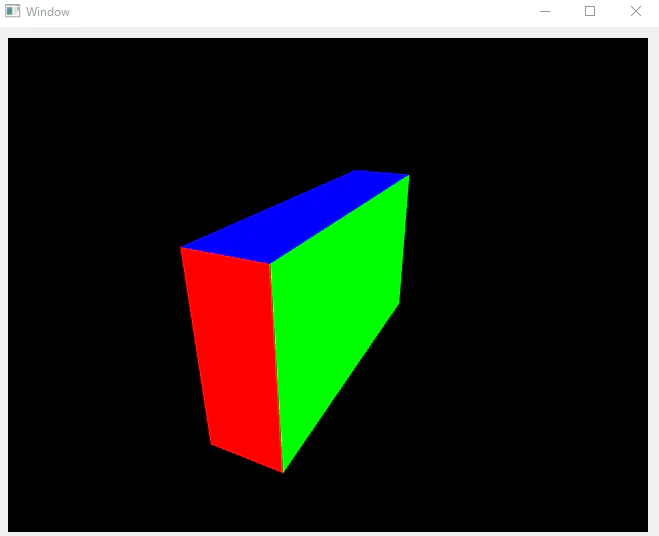Image resolution: width=659 pixels, height=536 pixels.
Task: Click the bottom-left corner of the red face
Action: point(211,444)
